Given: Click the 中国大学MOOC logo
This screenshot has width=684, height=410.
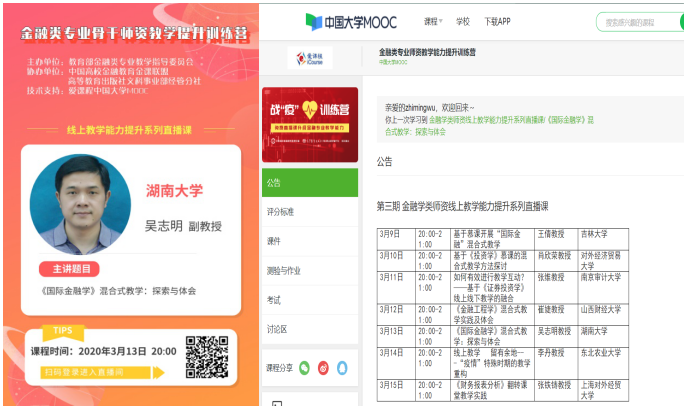Looking at the screenshot, I should [352, 21].
